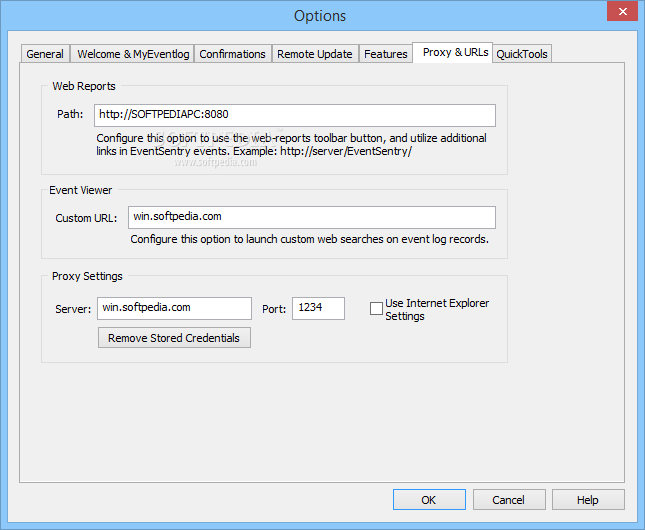Confirm the dialog with OK

(429, 500)
